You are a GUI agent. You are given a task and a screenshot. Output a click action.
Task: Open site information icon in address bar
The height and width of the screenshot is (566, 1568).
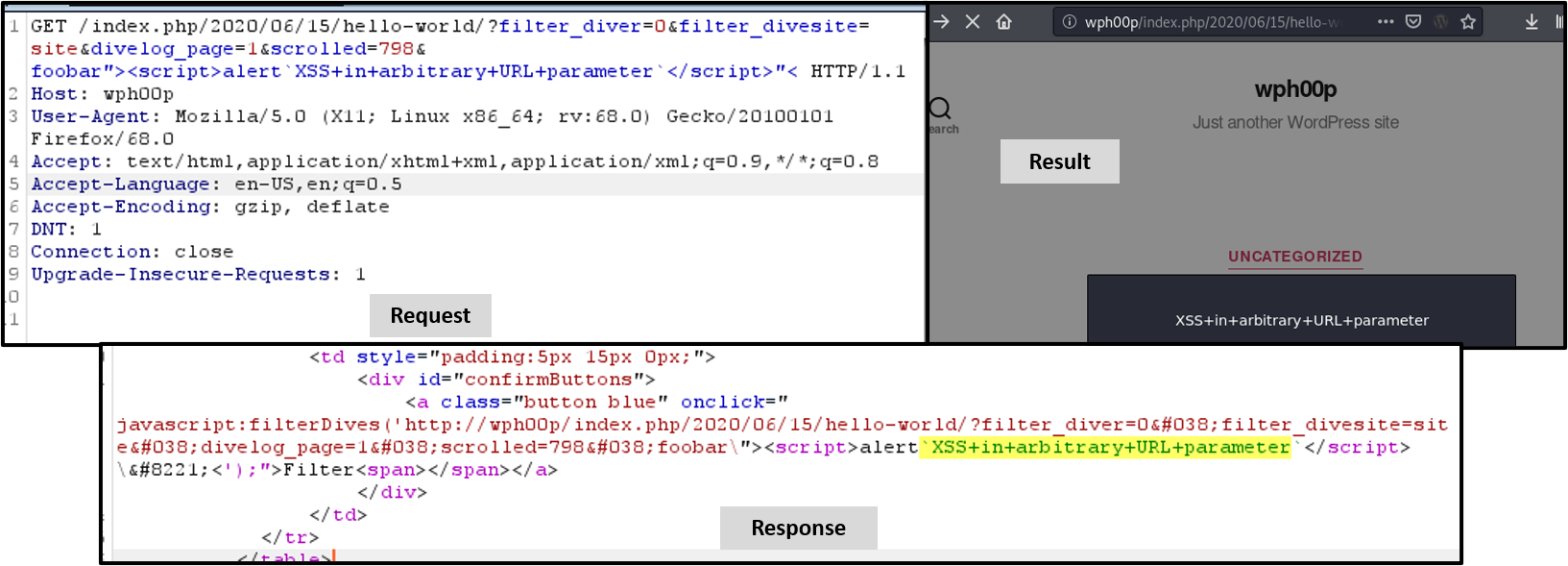(1069, 21)
